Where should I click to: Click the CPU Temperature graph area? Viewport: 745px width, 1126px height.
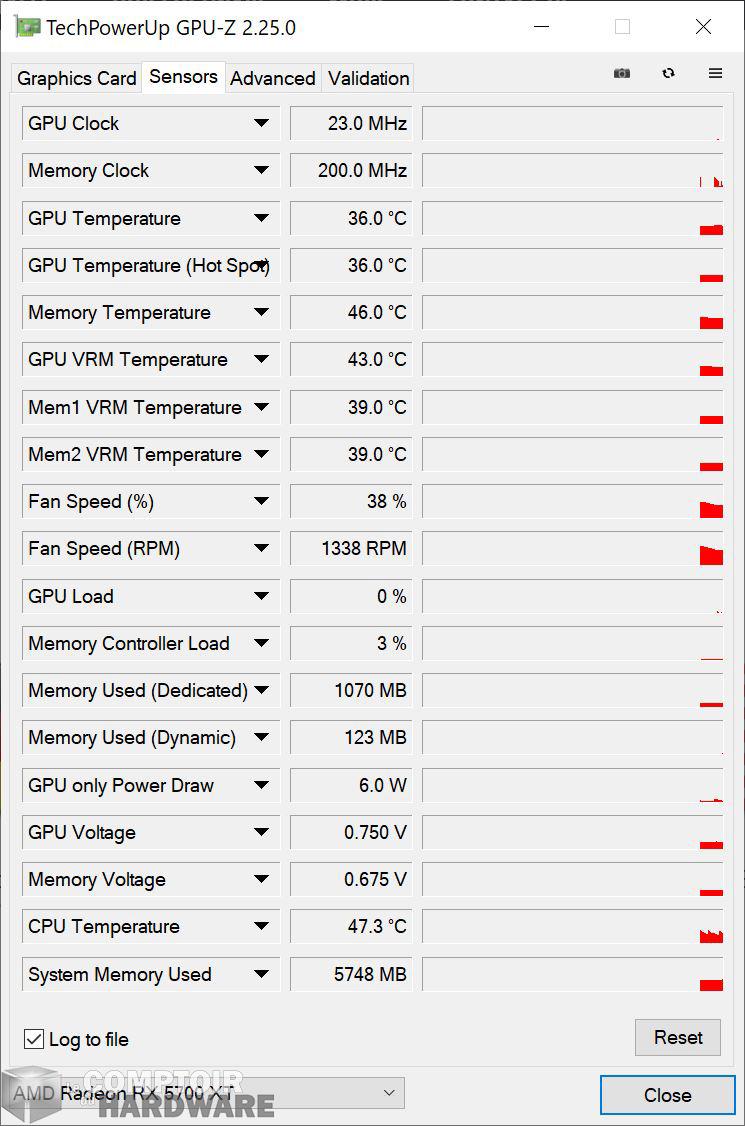(572, 926)
